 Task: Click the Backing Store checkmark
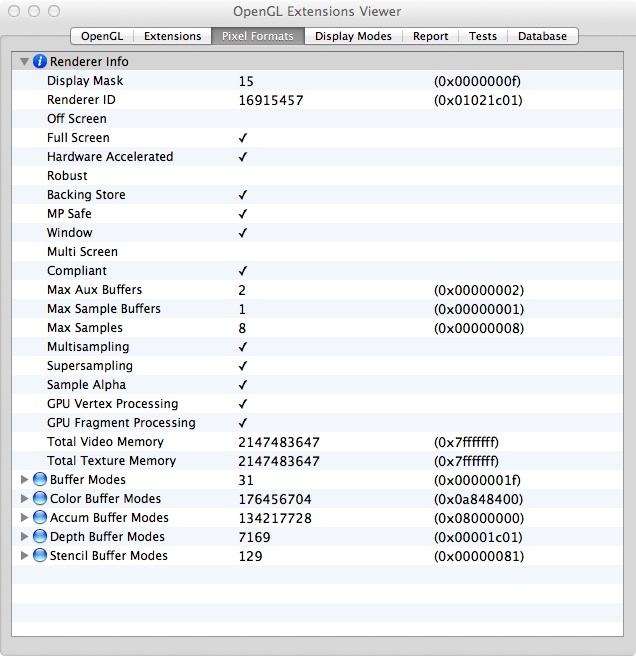243,195
